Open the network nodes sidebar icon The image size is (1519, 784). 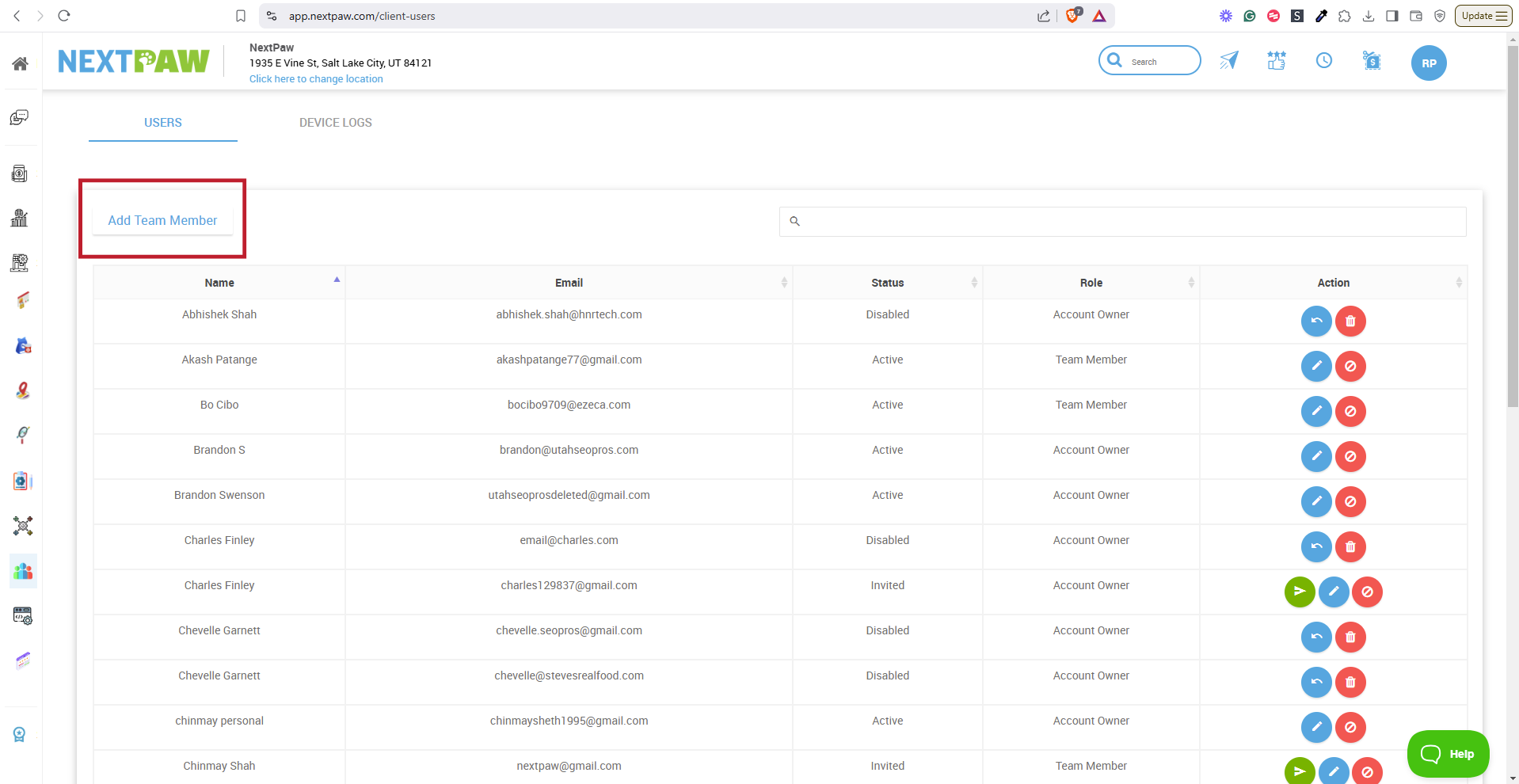[23, 526]
